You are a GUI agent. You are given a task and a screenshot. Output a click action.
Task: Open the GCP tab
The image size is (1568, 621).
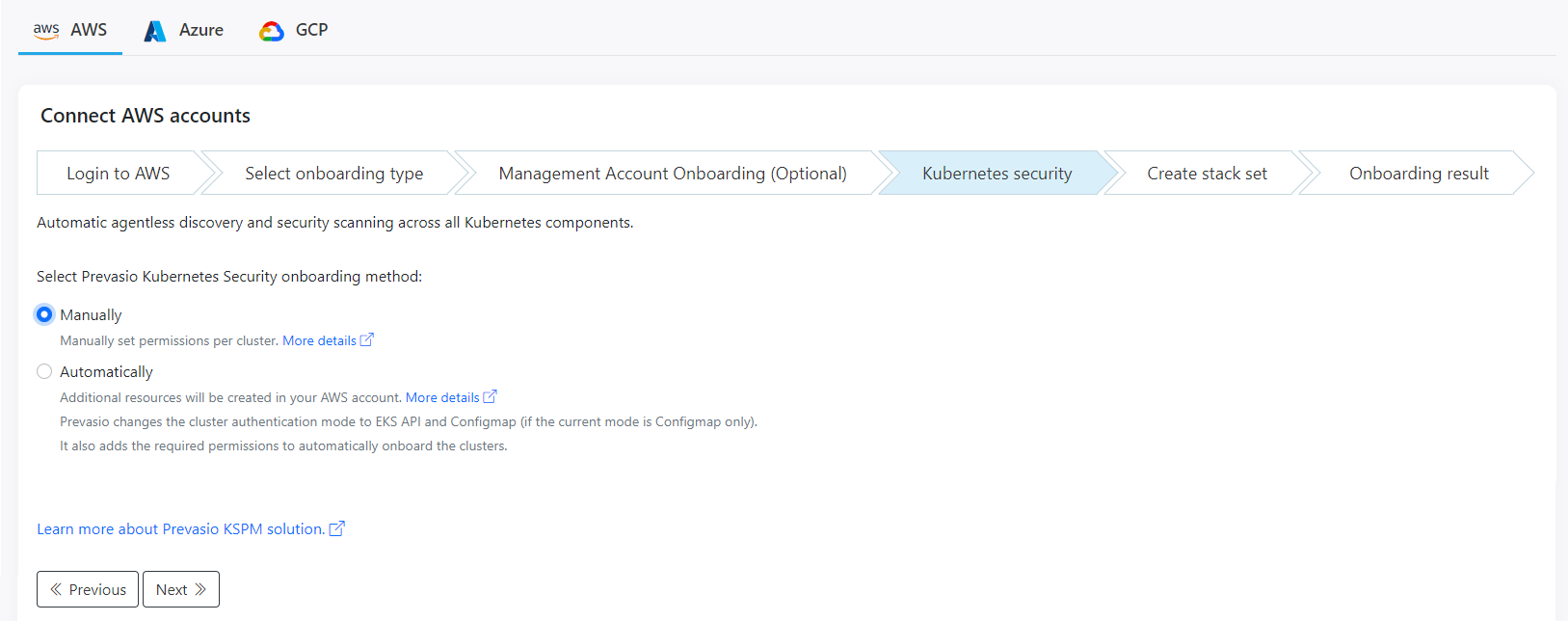[294, 30]
